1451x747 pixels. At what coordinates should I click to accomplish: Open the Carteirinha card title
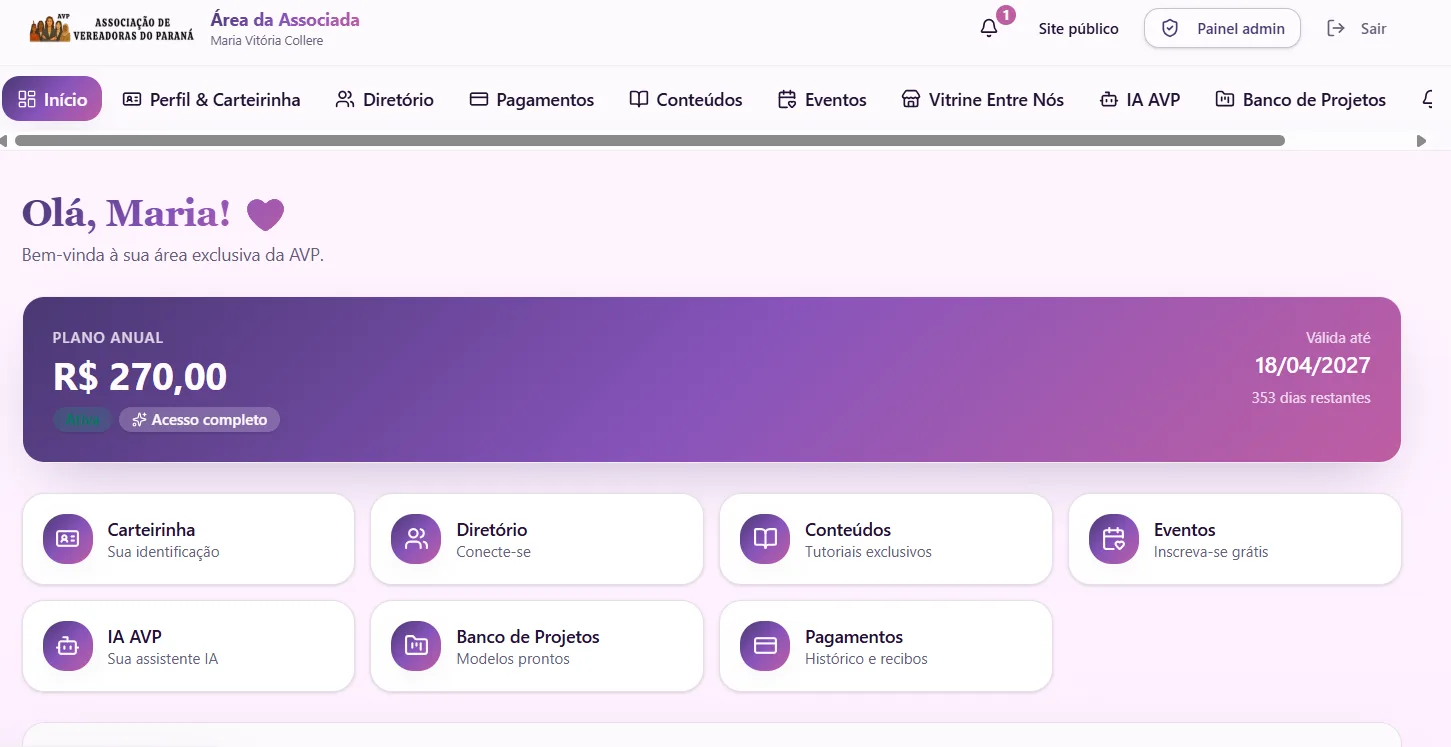151,529
